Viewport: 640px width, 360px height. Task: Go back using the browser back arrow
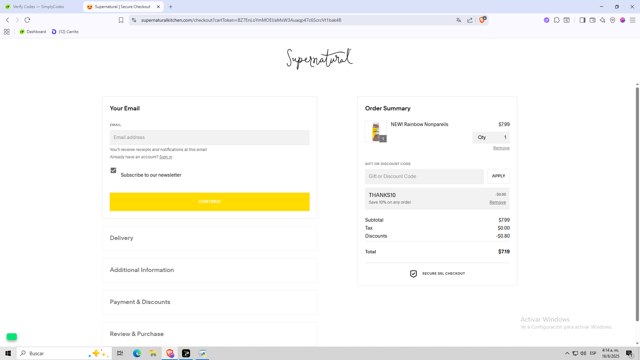[7, 20]
